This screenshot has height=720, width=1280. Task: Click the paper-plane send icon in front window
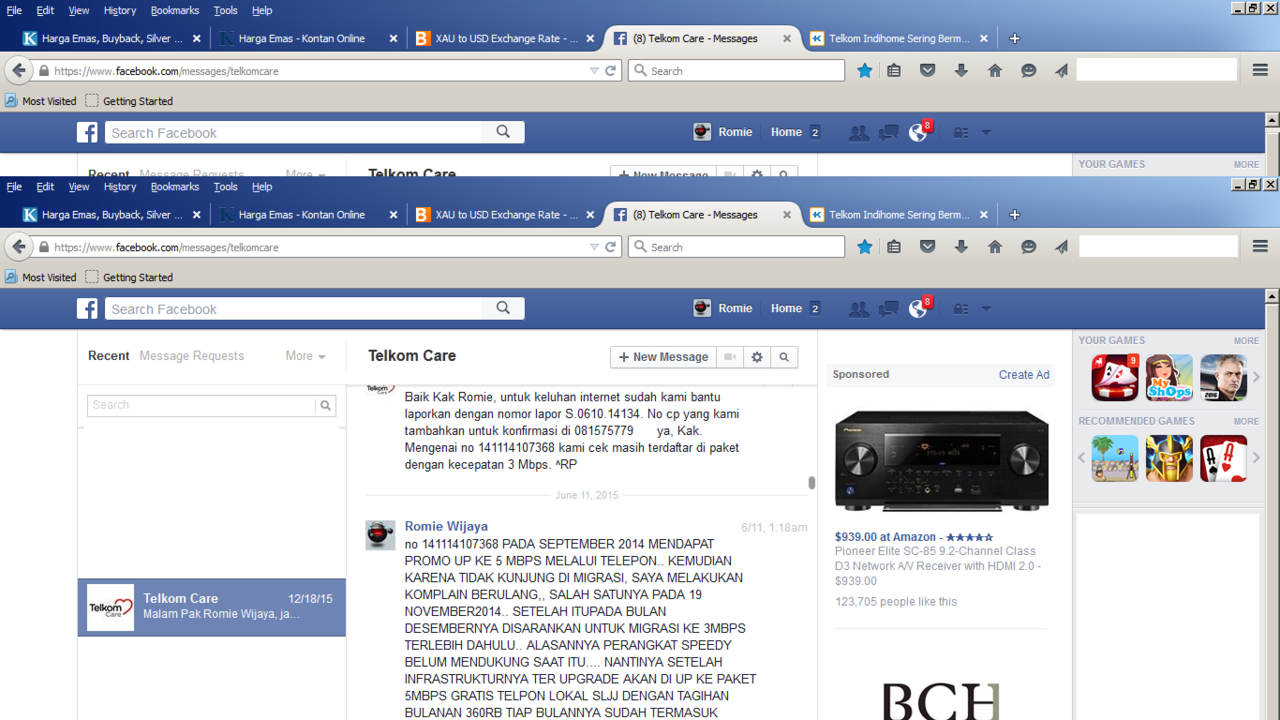tap(1061, 247)
